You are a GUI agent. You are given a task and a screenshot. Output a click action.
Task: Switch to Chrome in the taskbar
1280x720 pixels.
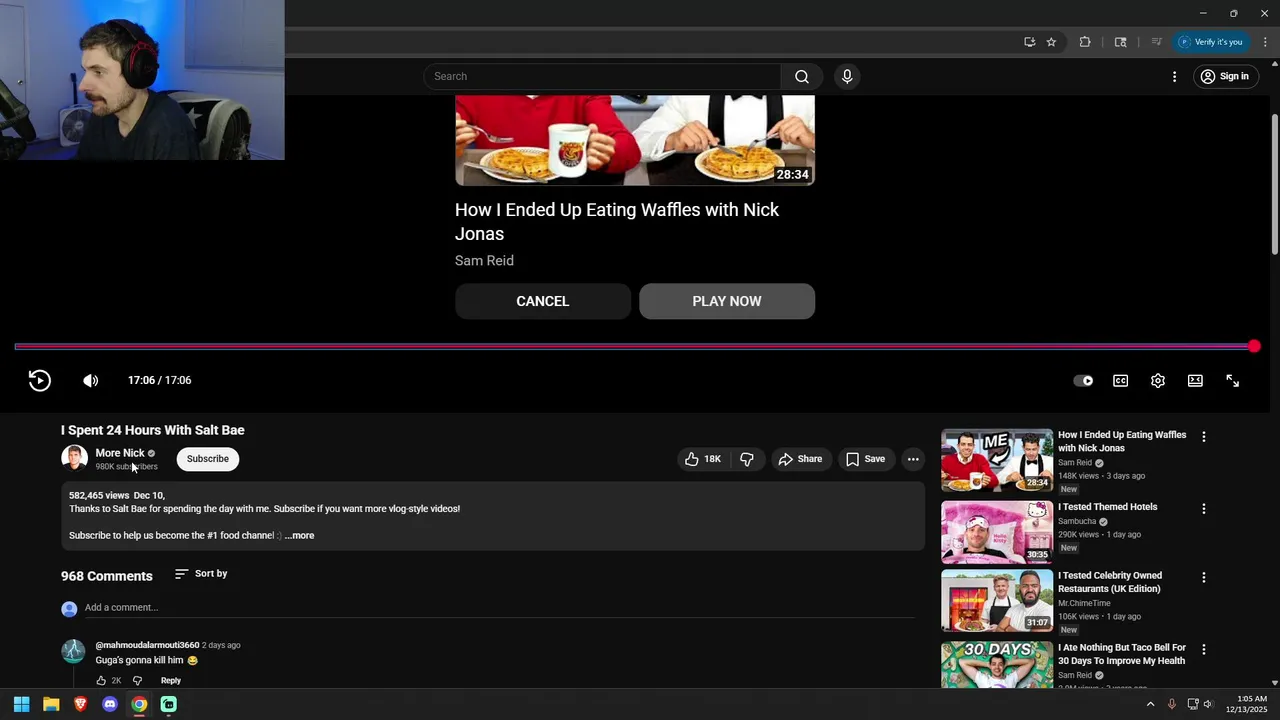[x=139, y=704]
